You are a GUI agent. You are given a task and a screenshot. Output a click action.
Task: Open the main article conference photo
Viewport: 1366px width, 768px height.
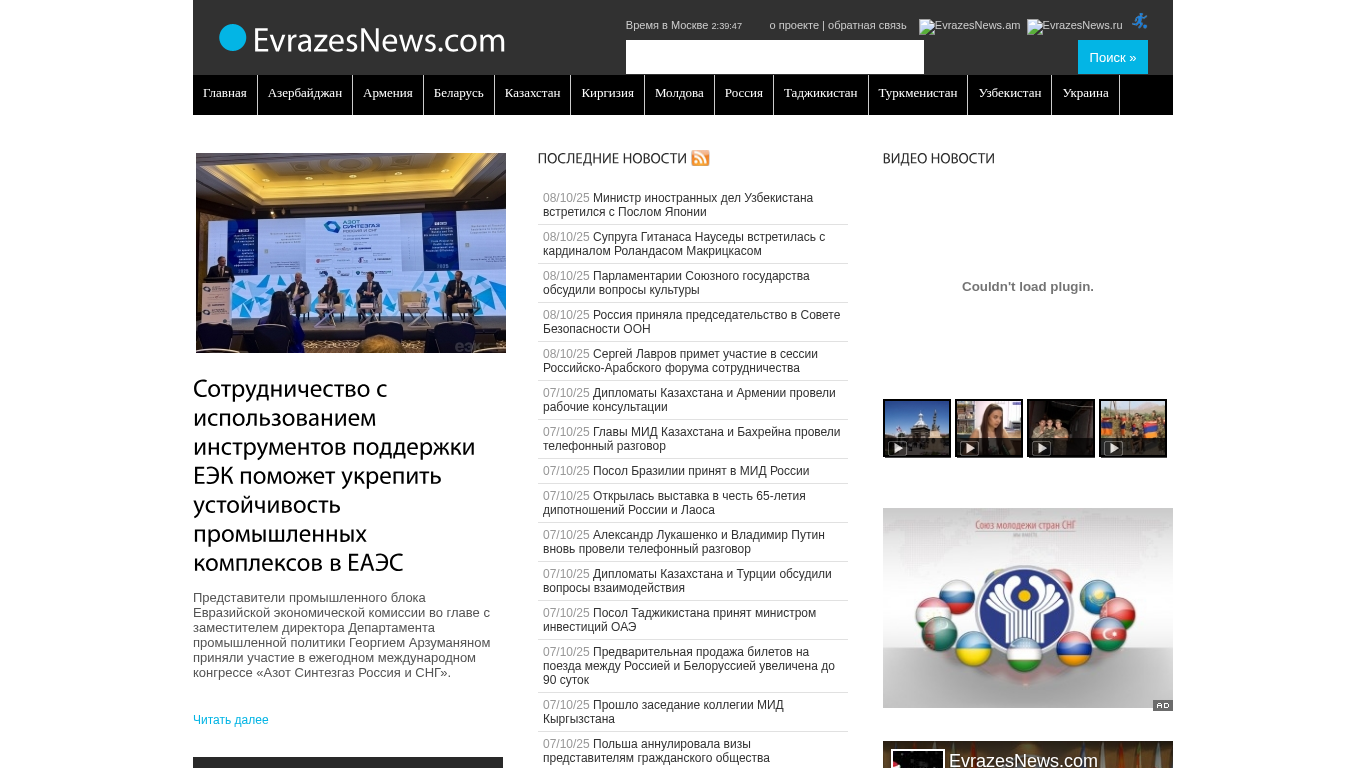351,253
